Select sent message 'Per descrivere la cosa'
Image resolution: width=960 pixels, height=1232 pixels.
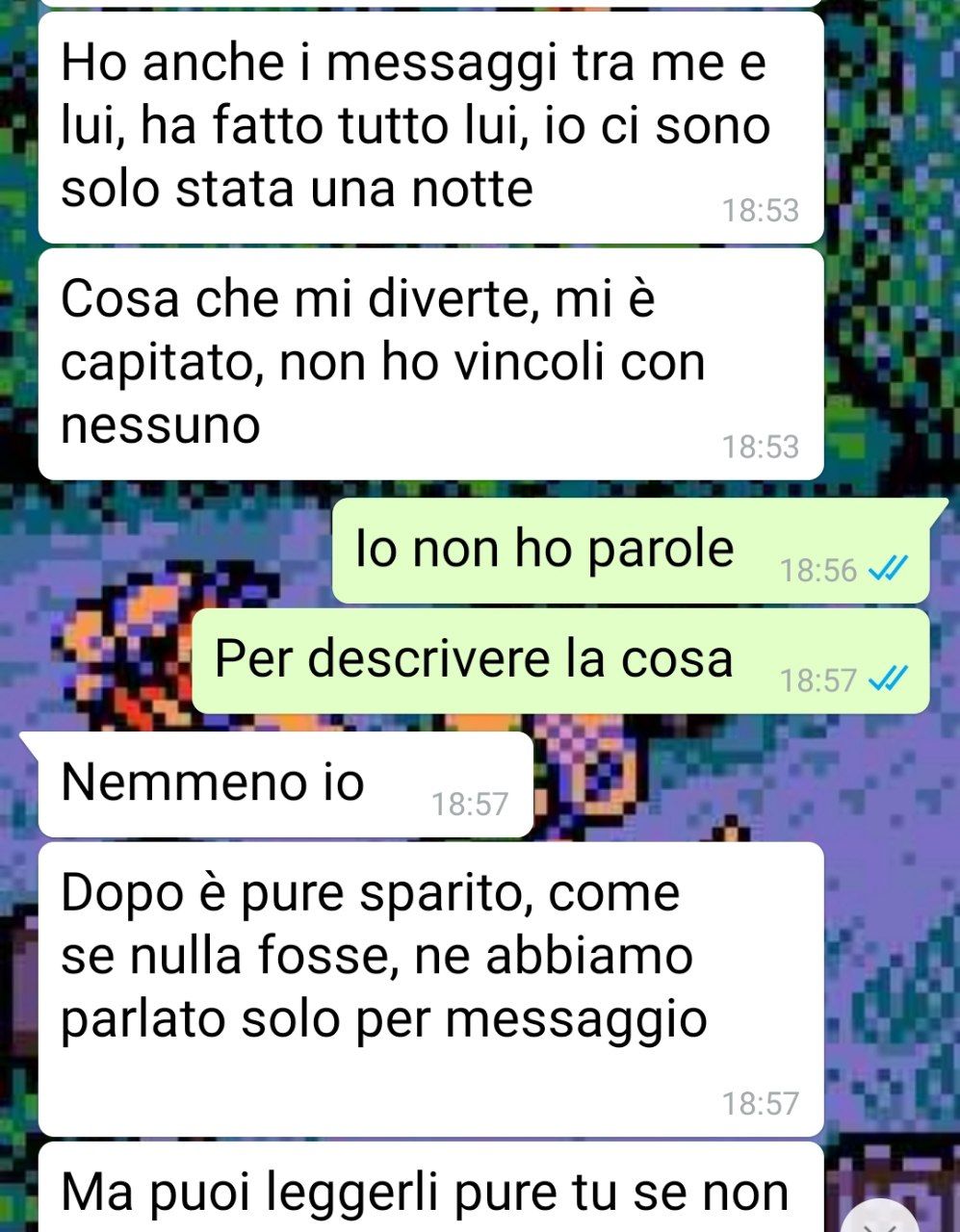pyautogui.click(x=561, y=660)
